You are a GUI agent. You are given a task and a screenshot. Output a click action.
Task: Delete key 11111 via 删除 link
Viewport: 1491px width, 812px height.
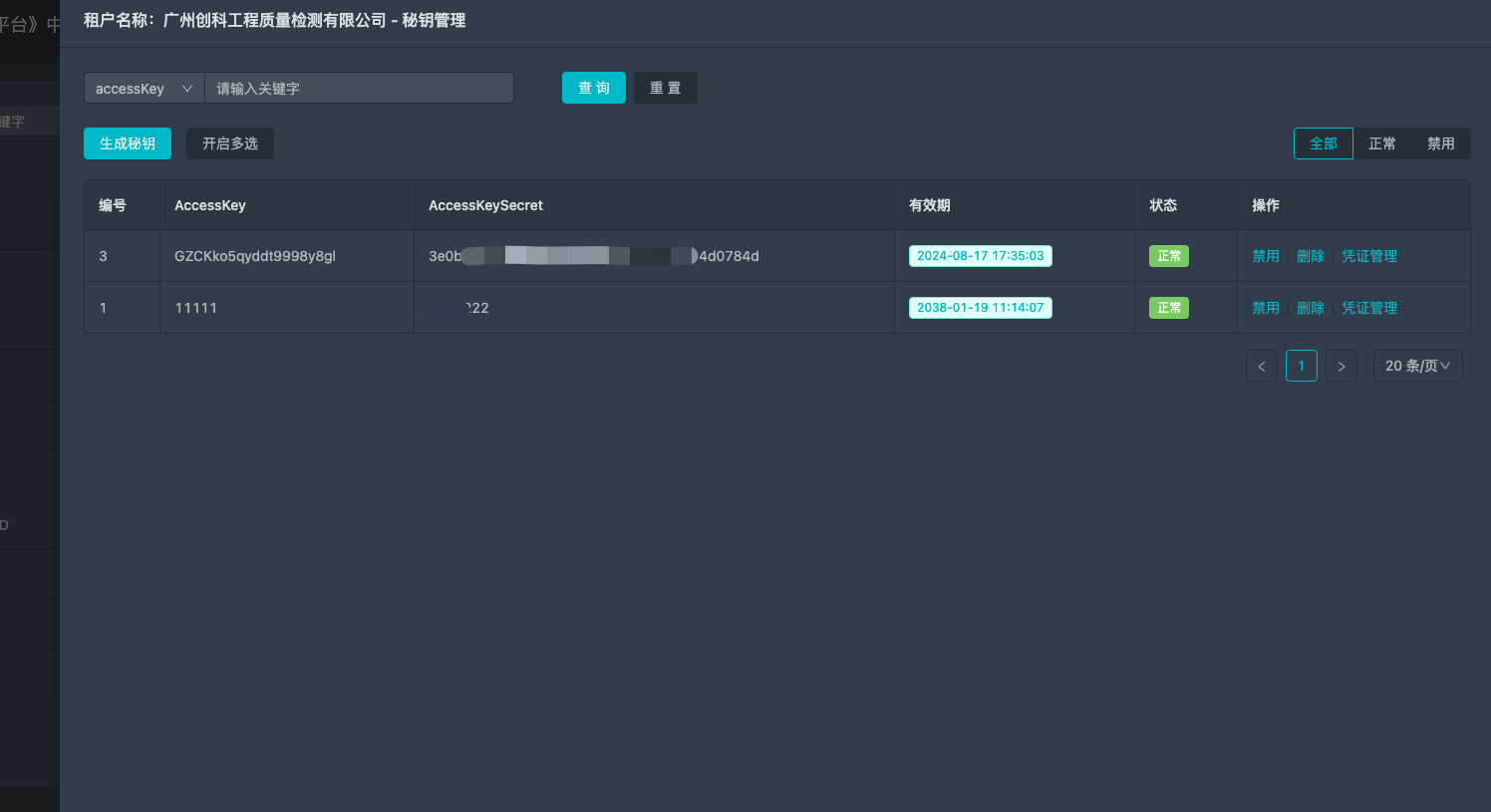[1310, 308]
